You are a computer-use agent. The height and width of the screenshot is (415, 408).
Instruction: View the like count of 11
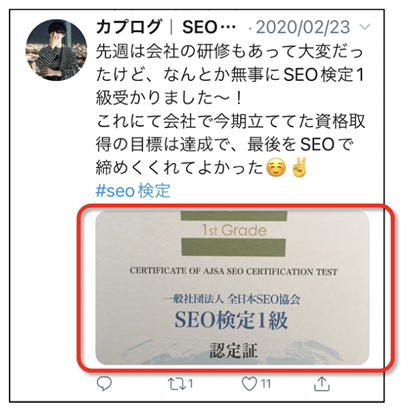tap(265, 384)
